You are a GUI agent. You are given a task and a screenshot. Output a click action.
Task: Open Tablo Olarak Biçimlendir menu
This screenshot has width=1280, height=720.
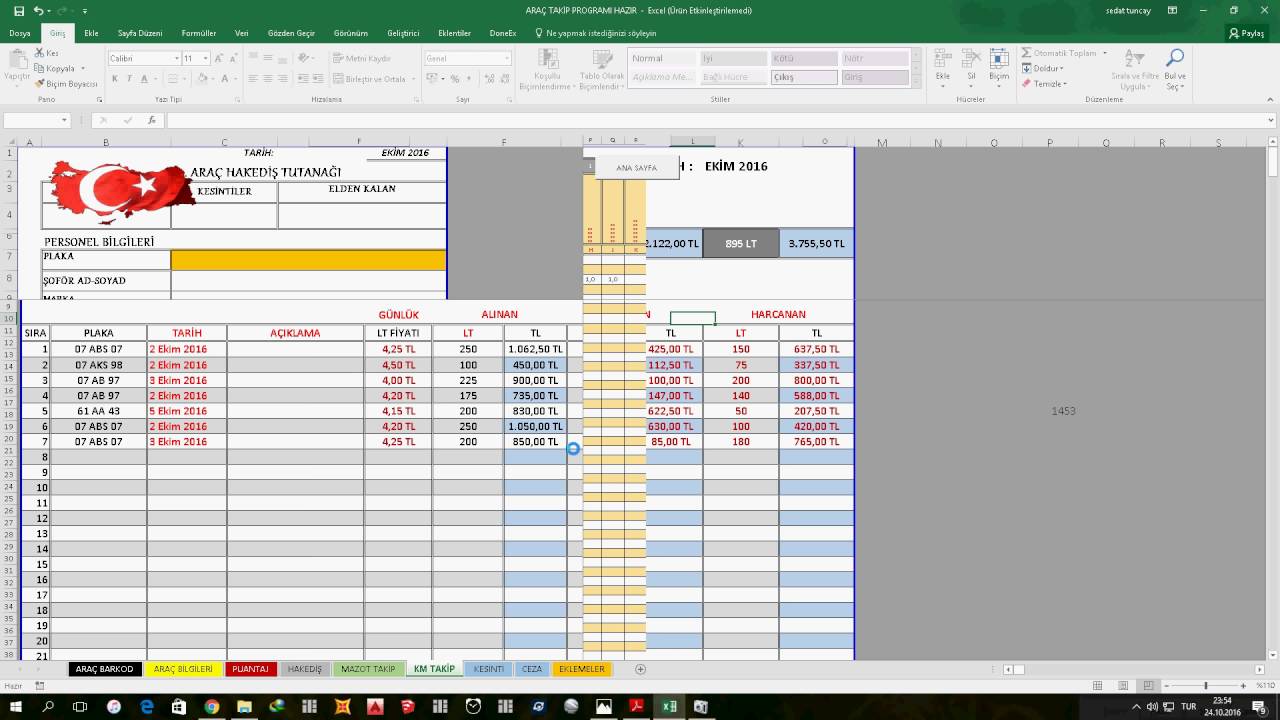(601, 68)
